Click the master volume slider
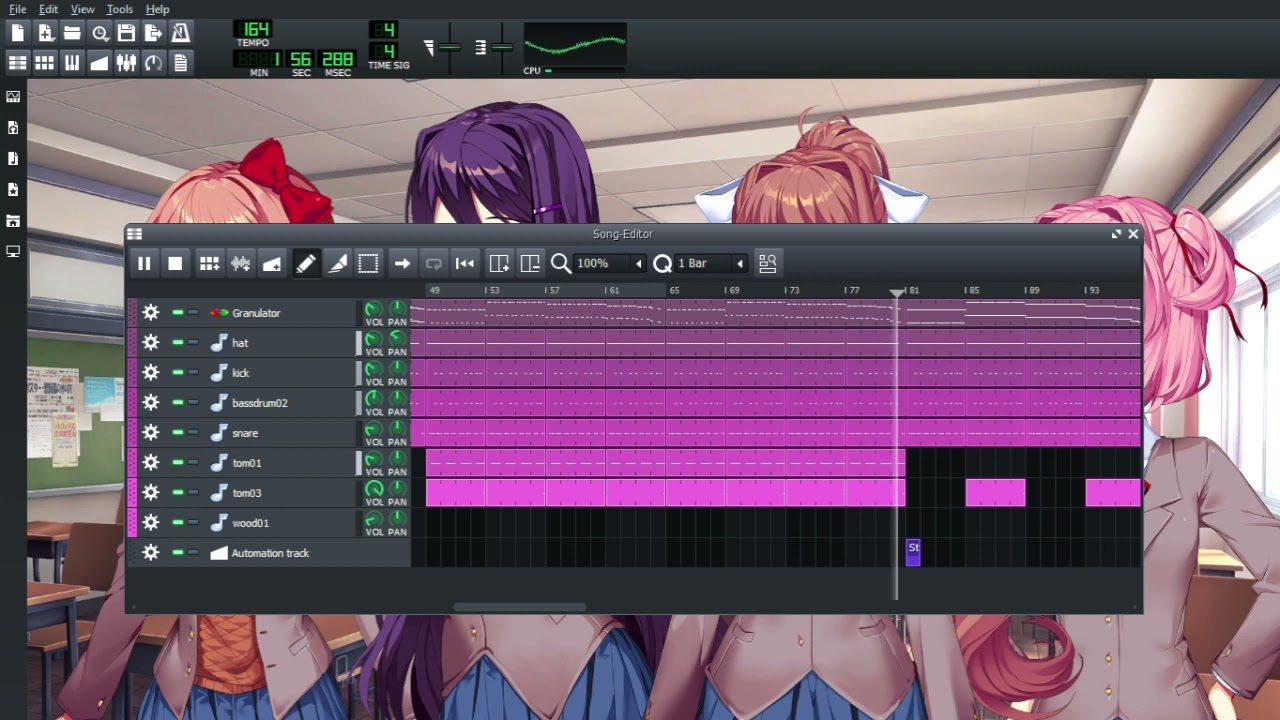 click(x=449, y=48)
